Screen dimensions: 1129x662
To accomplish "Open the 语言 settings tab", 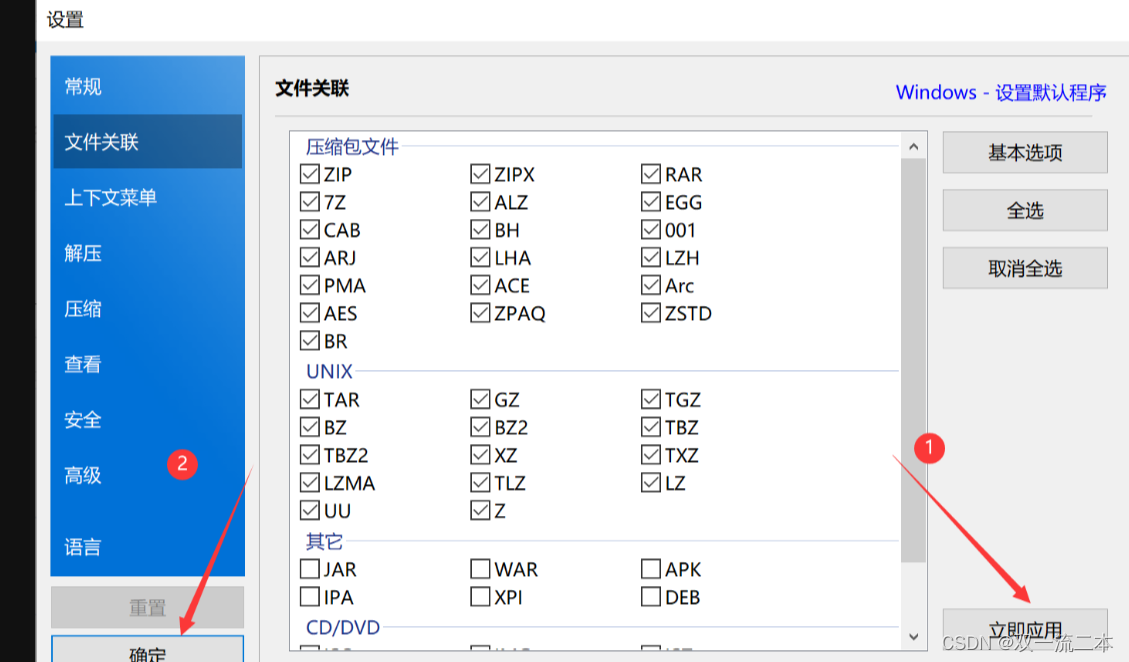I will [x=148, y=547].
